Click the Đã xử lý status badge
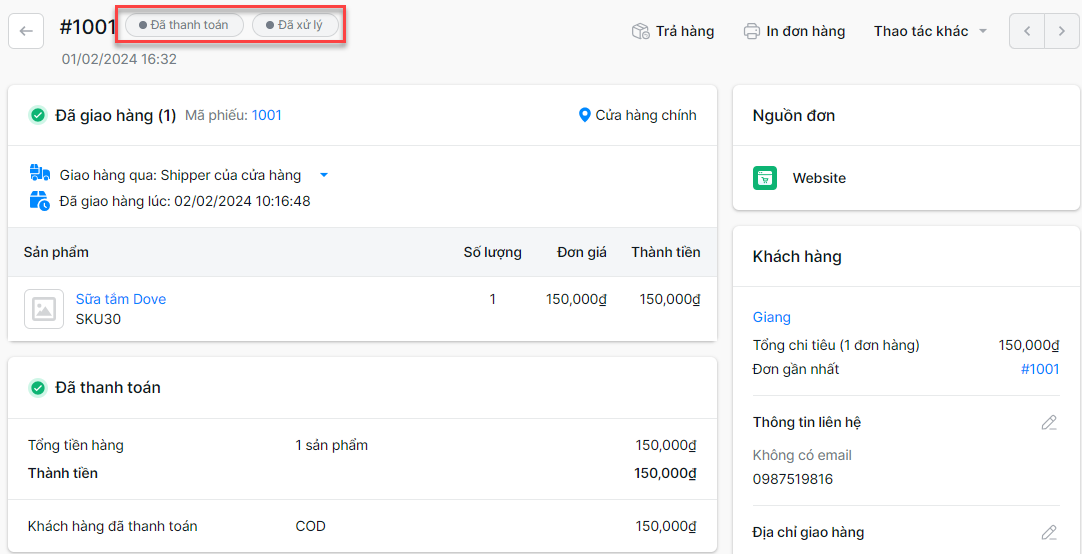The height and width of the screenshot is (554, 1082). (295, 25)
